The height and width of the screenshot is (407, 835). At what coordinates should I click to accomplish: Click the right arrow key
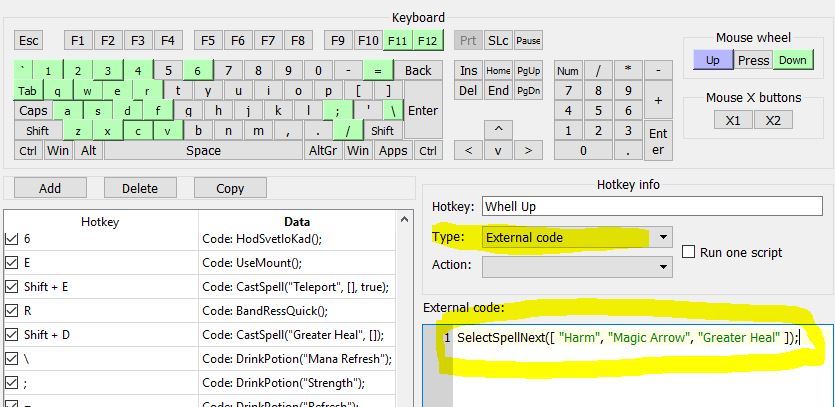tap(528, 151)
